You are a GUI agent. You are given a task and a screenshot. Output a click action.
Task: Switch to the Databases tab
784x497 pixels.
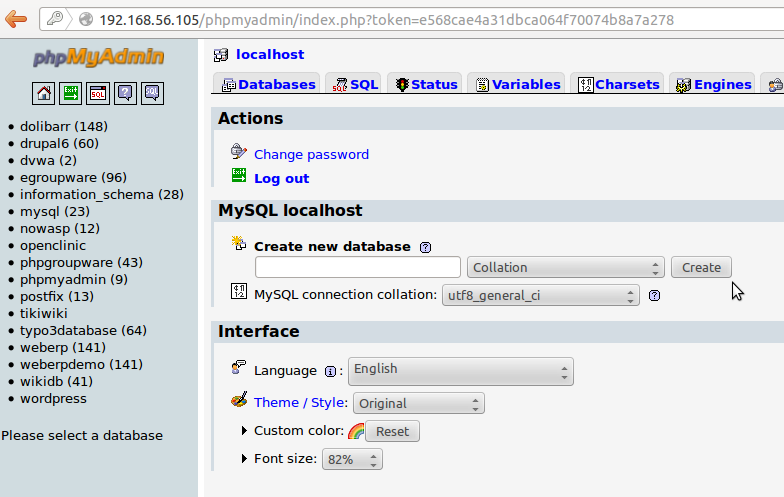[x=268, y=85]
